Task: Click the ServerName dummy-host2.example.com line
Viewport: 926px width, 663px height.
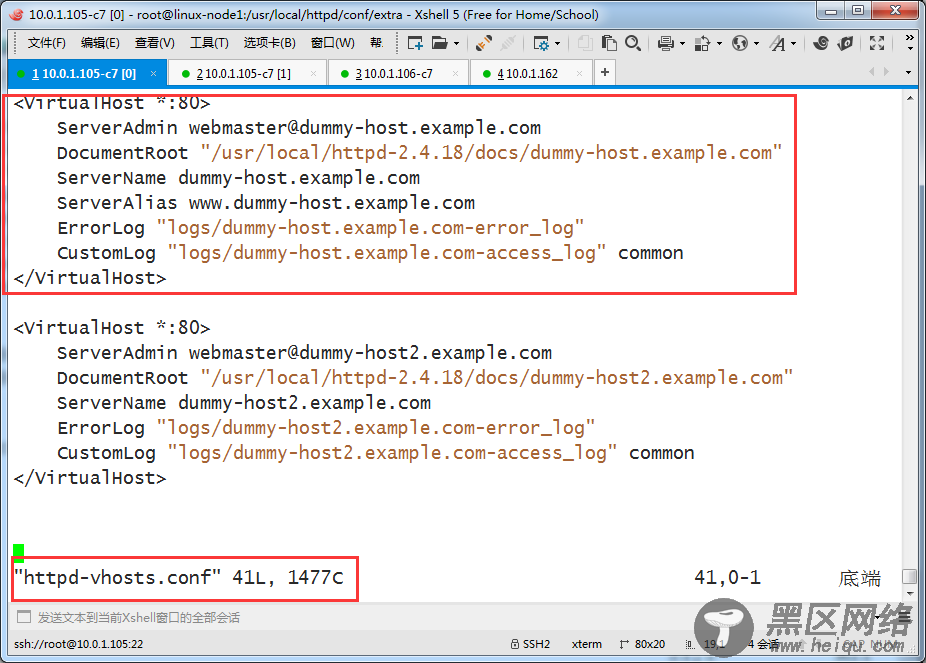Action: point(244,403)
